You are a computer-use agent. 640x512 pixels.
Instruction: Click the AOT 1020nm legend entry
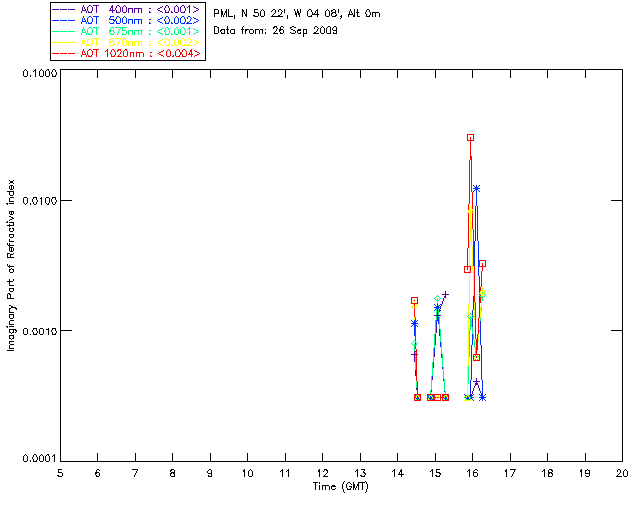click(126, 53)
